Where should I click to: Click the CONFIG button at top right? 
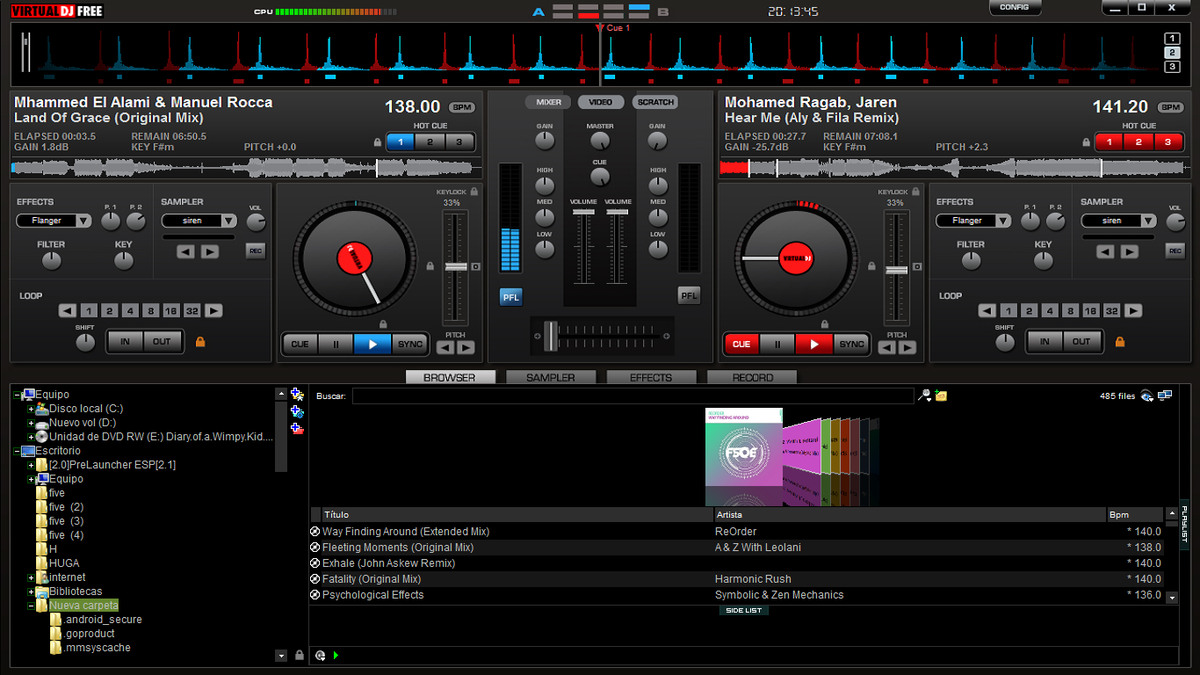point(1015,7)
